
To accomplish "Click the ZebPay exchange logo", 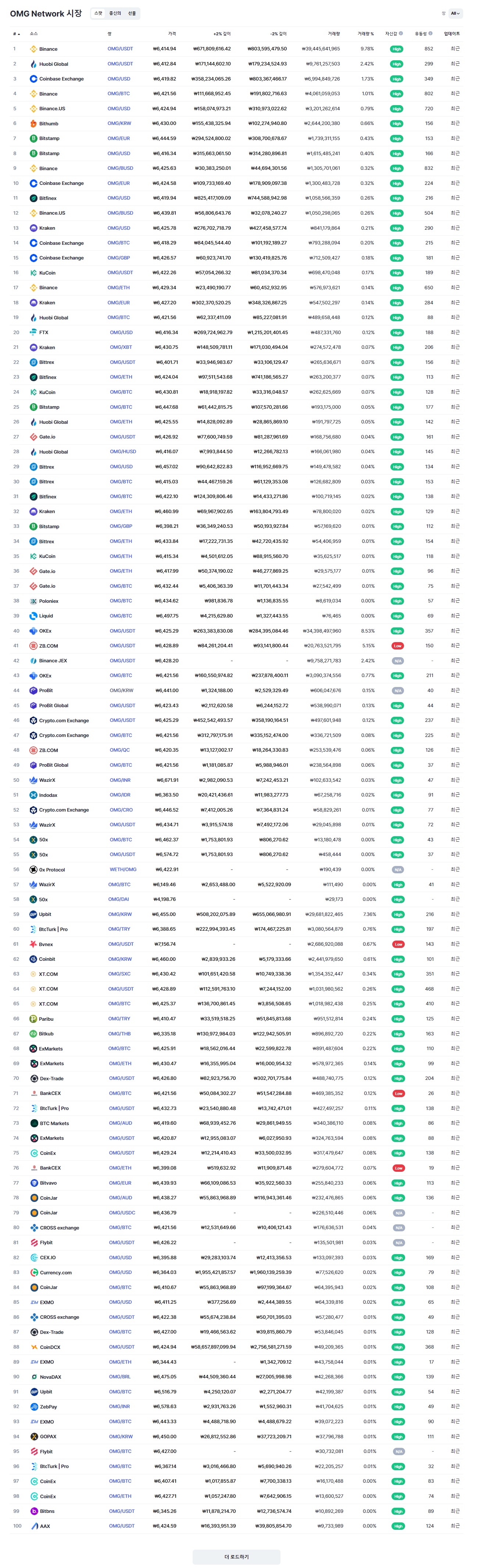I will 34,1407.
